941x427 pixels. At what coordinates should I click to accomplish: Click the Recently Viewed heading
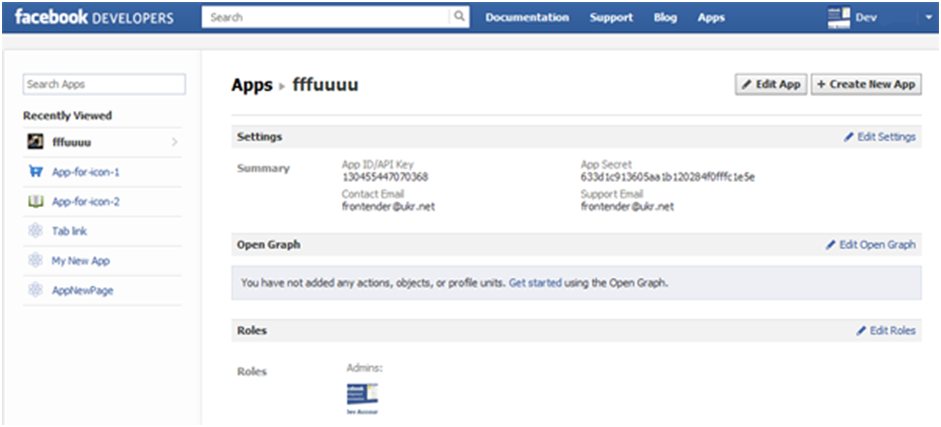click(x=67, y=116)
